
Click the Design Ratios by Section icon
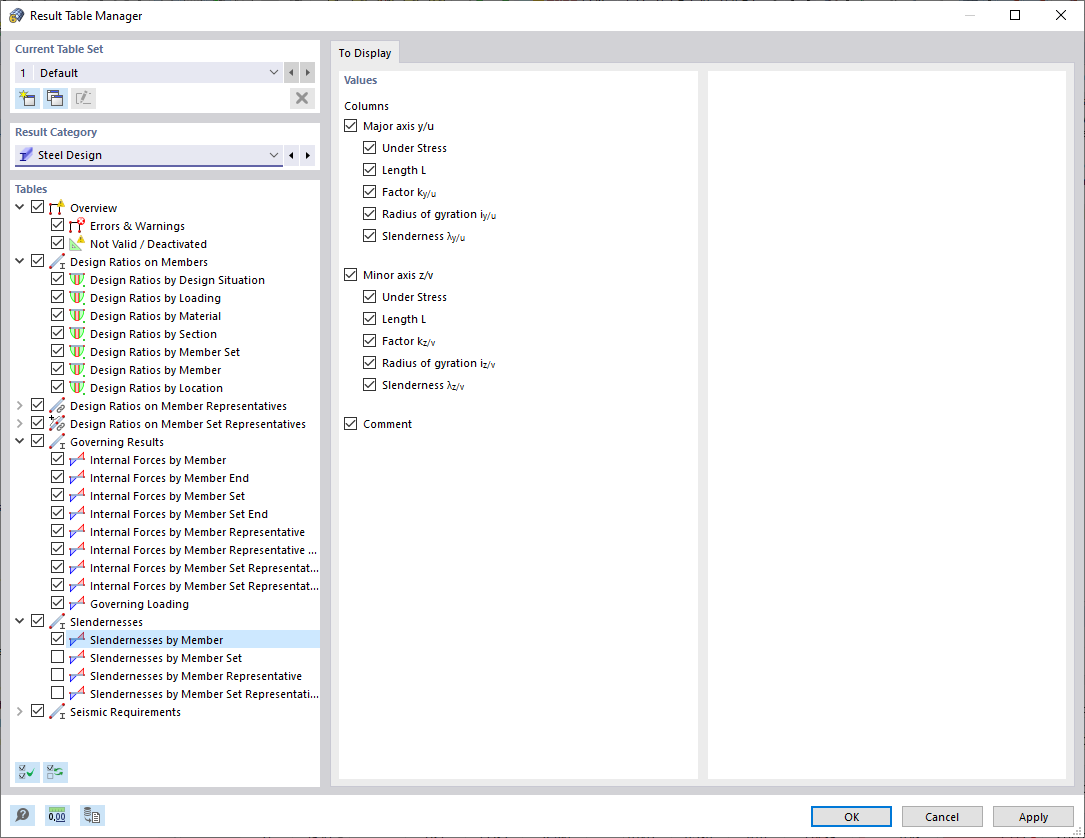coord(77,334)
